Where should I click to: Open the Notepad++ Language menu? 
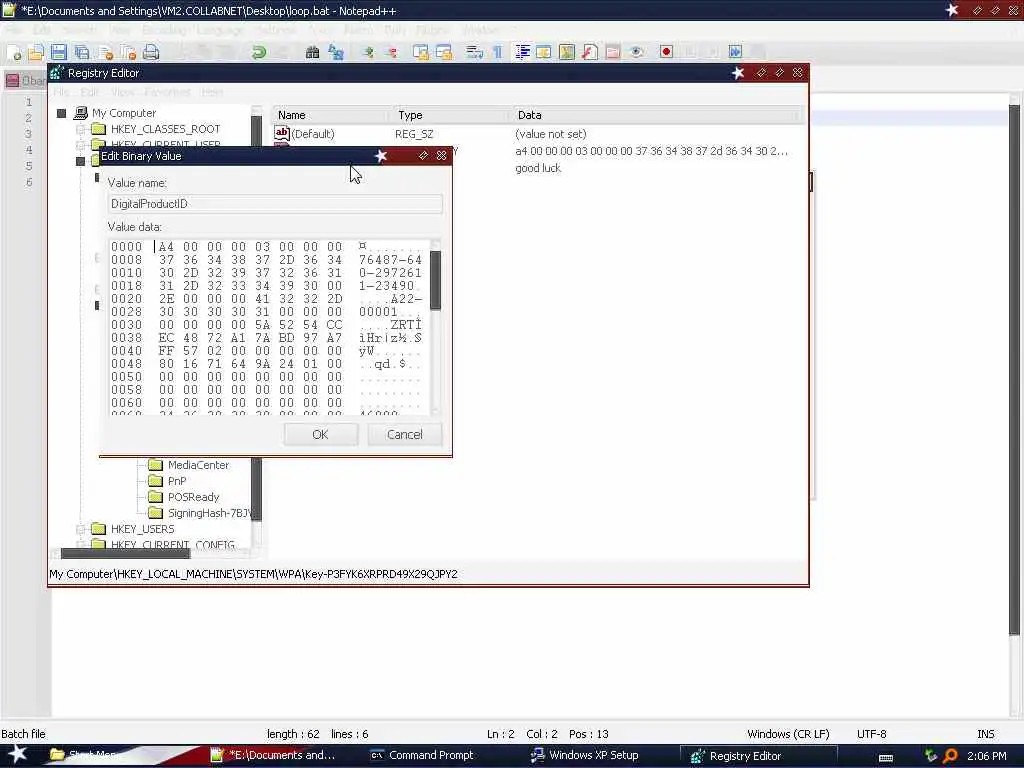pyautogui.click(x=220, y=30)
